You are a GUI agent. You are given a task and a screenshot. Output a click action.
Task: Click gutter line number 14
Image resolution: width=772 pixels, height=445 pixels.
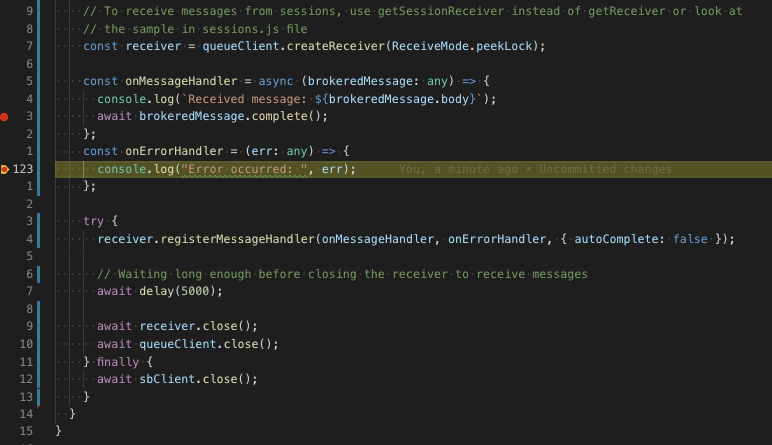(26, 414)
